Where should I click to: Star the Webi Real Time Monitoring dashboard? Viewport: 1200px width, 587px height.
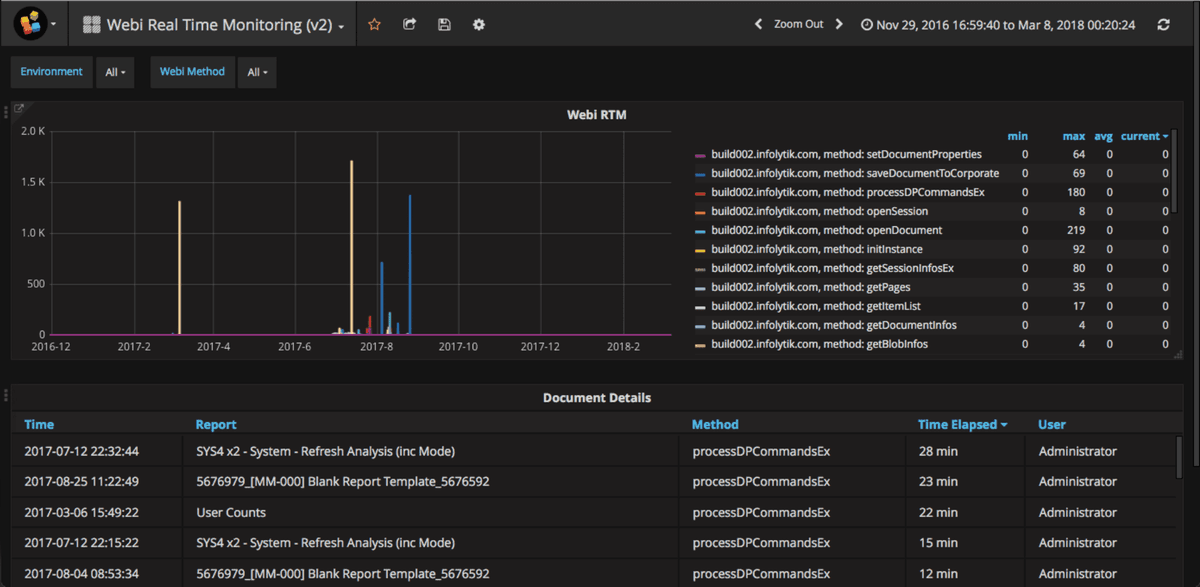click(x=374, y=24)
